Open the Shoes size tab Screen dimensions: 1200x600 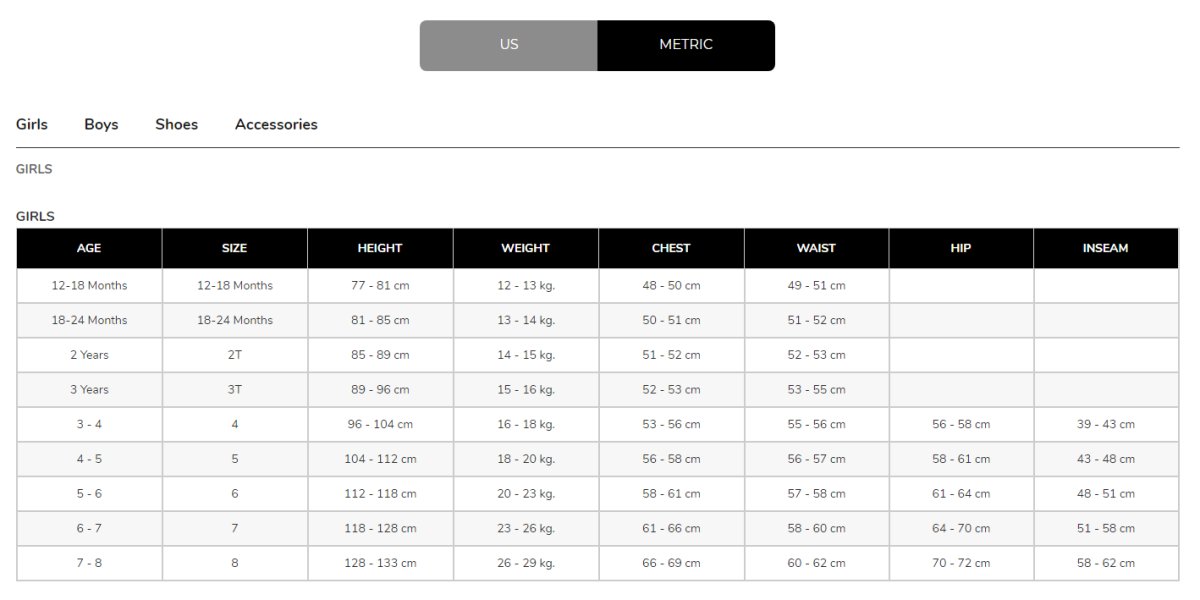[176, 124]
